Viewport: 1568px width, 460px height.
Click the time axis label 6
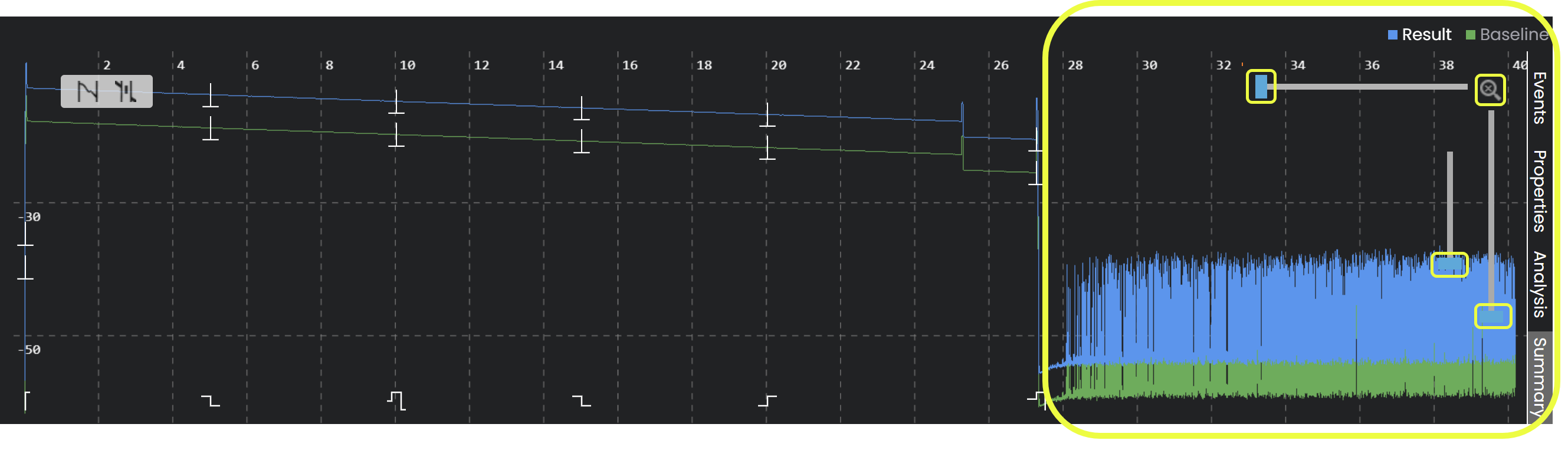tap(255, 65)
